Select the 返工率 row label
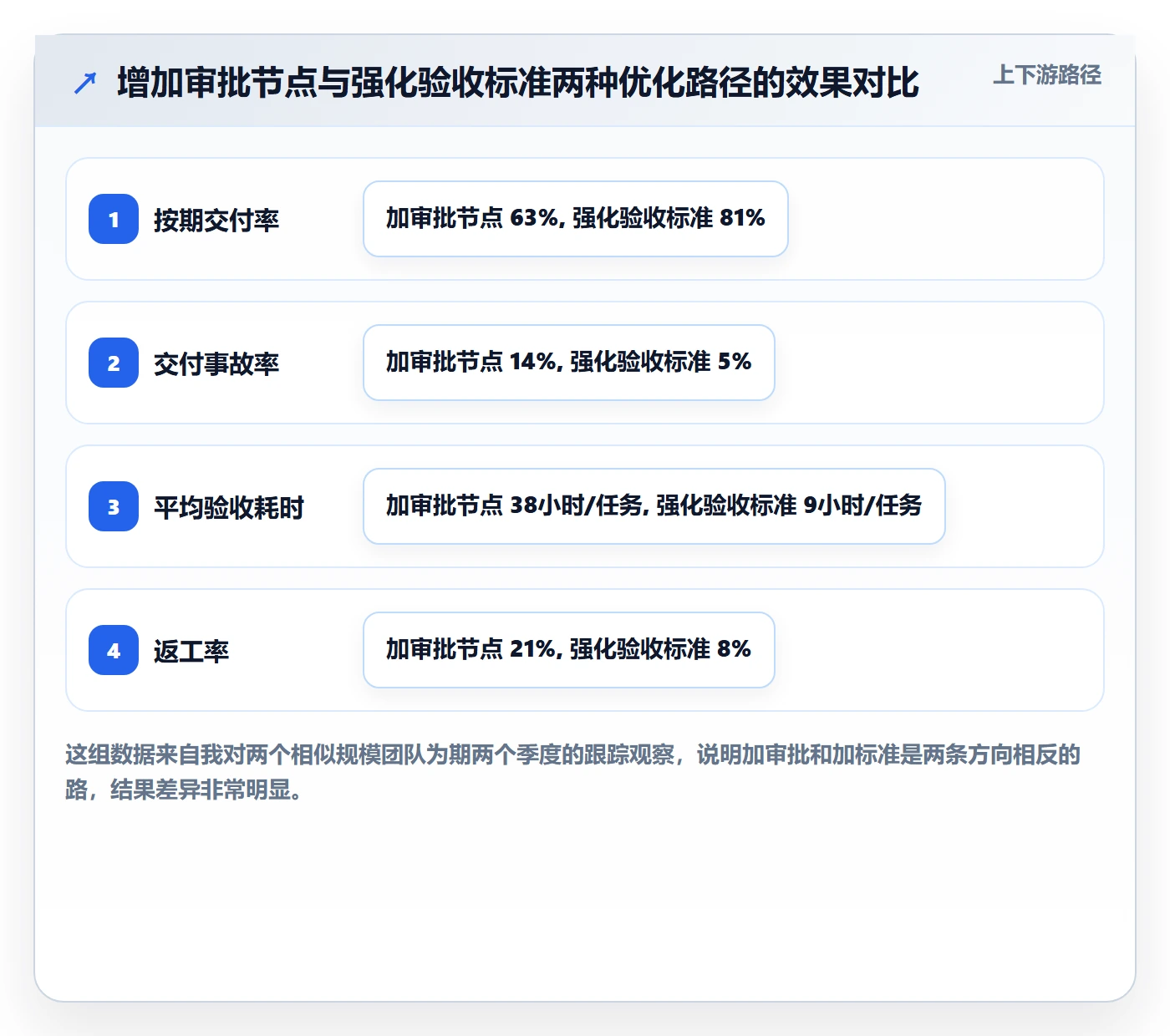 point(191,651)
